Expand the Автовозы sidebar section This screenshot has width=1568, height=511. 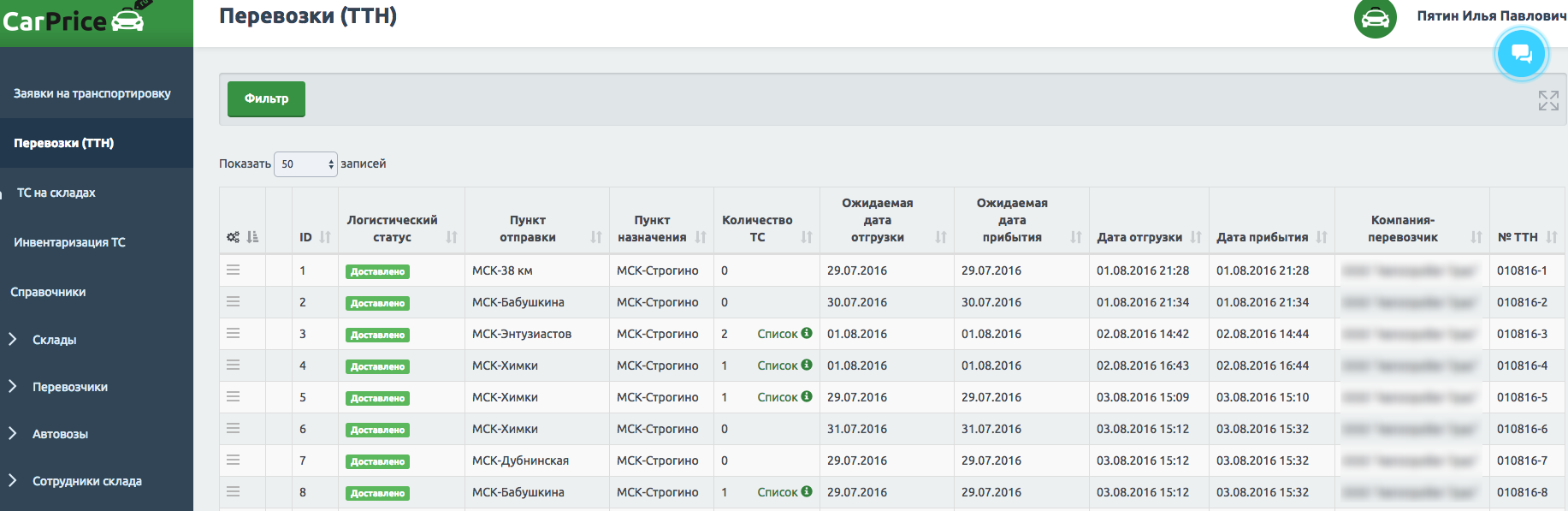[60, 434]
